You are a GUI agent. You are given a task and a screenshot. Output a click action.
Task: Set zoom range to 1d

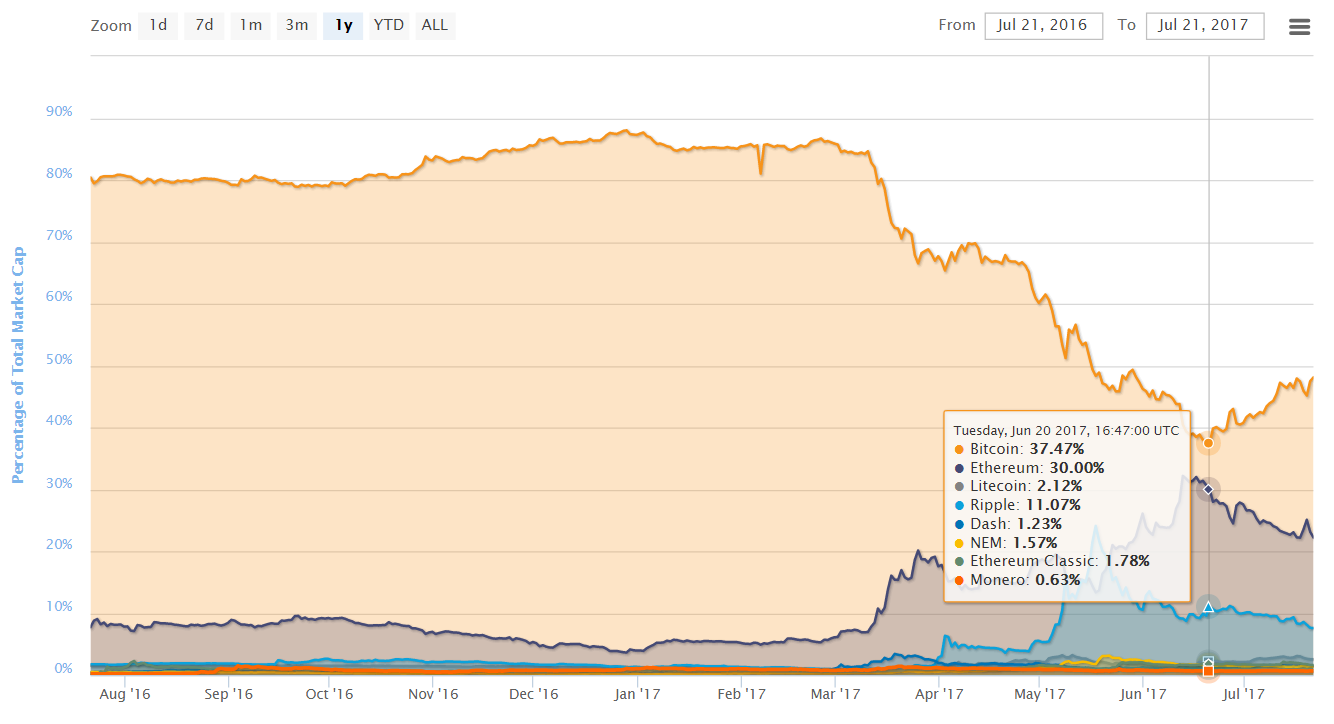click(158, 26)
